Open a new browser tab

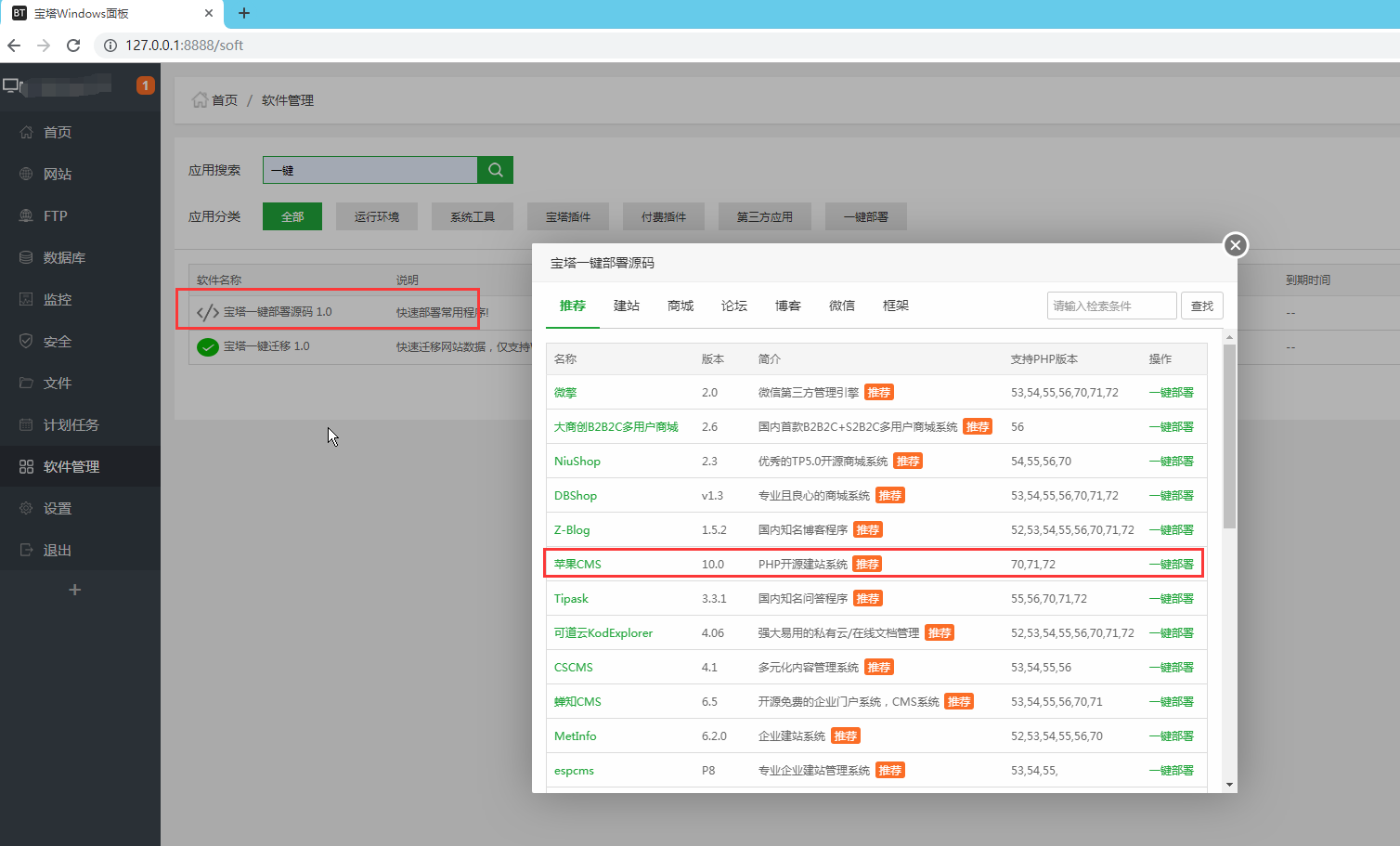point(244,13)
